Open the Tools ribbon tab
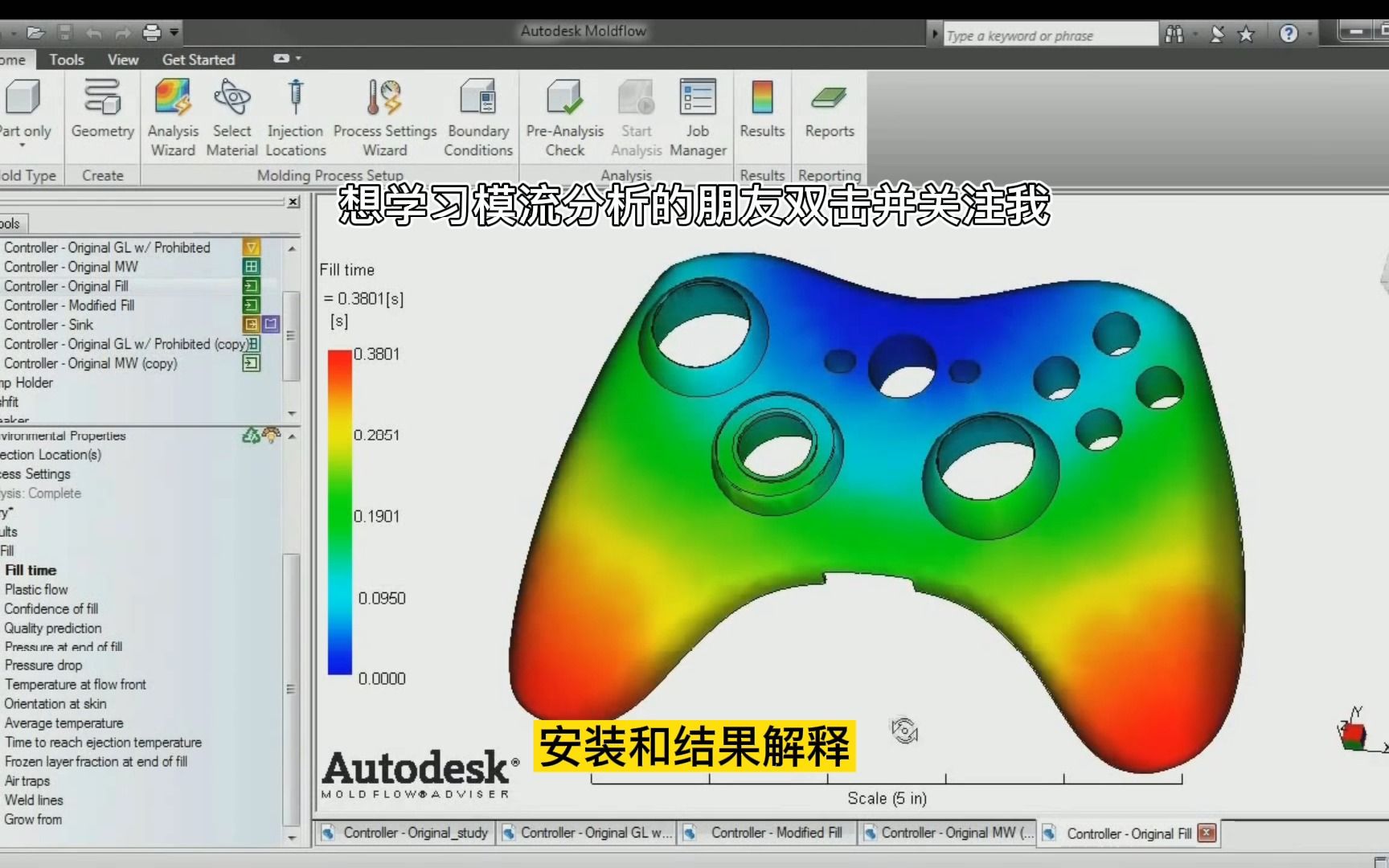Viewport: 1389px width, 868px height. (66, 59)
